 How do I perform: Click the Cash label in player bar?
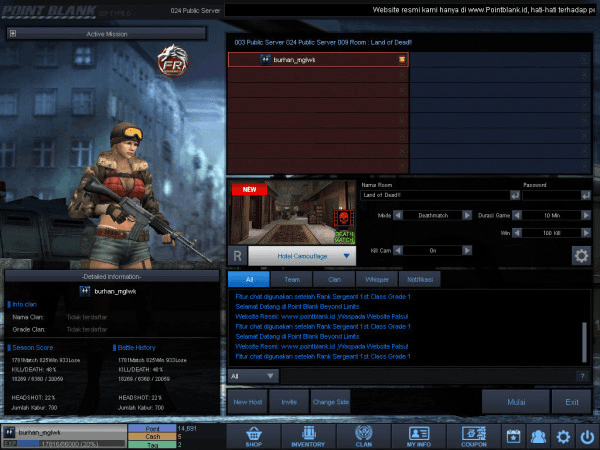tap(152, 437)
